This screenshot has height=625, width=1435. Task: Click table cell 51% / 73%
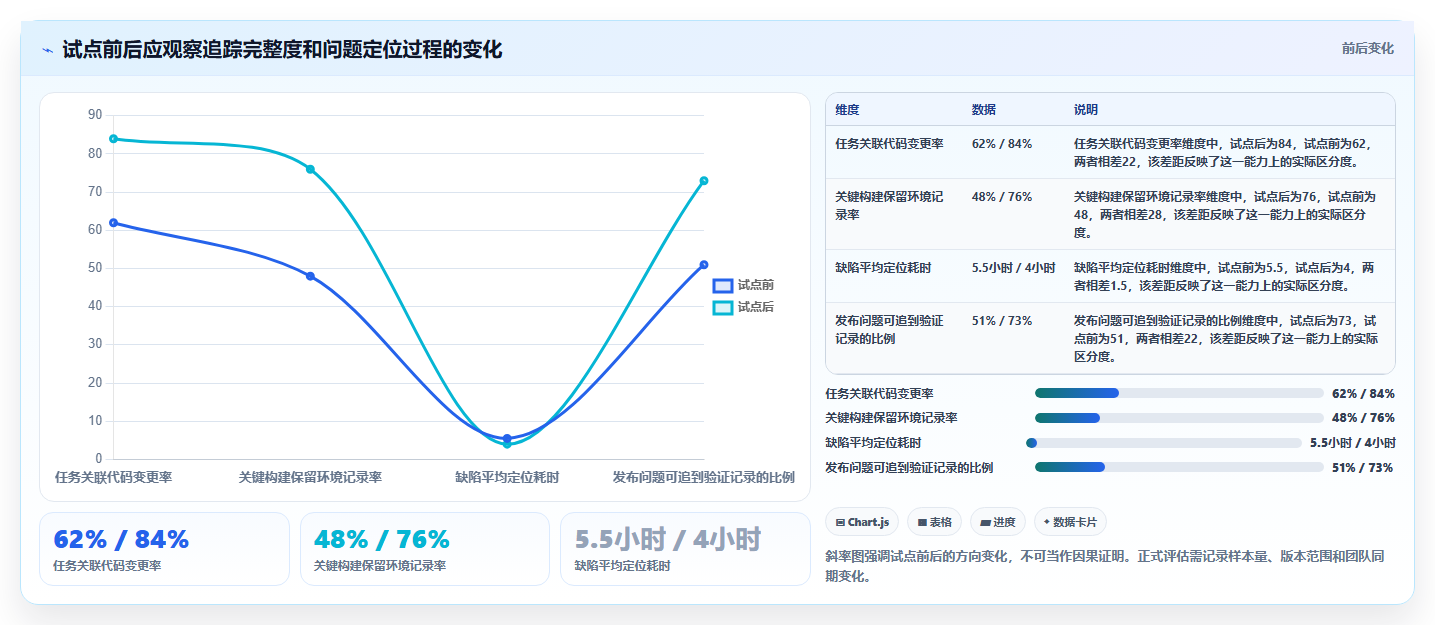(x=1001, y=321)
